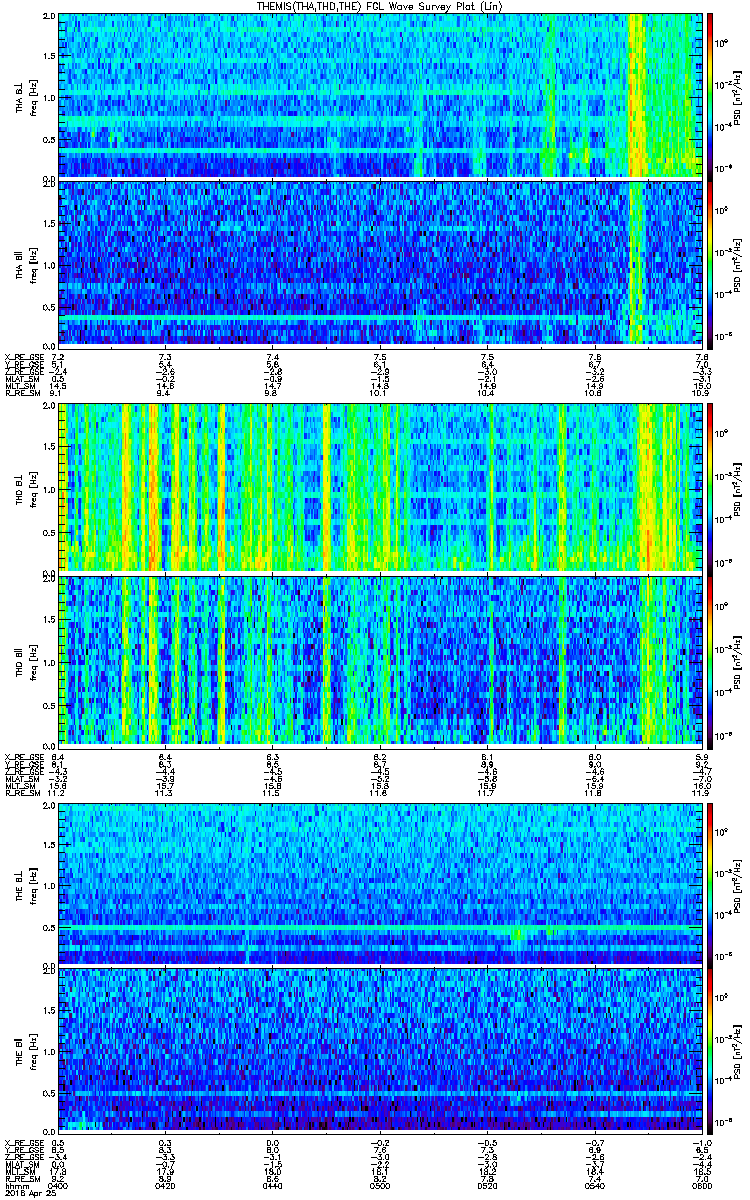This screenshot has width=750, height=1200.
Task: Click the THD B-perpendicular spectrogram panel
Action: tap(380, 489)
